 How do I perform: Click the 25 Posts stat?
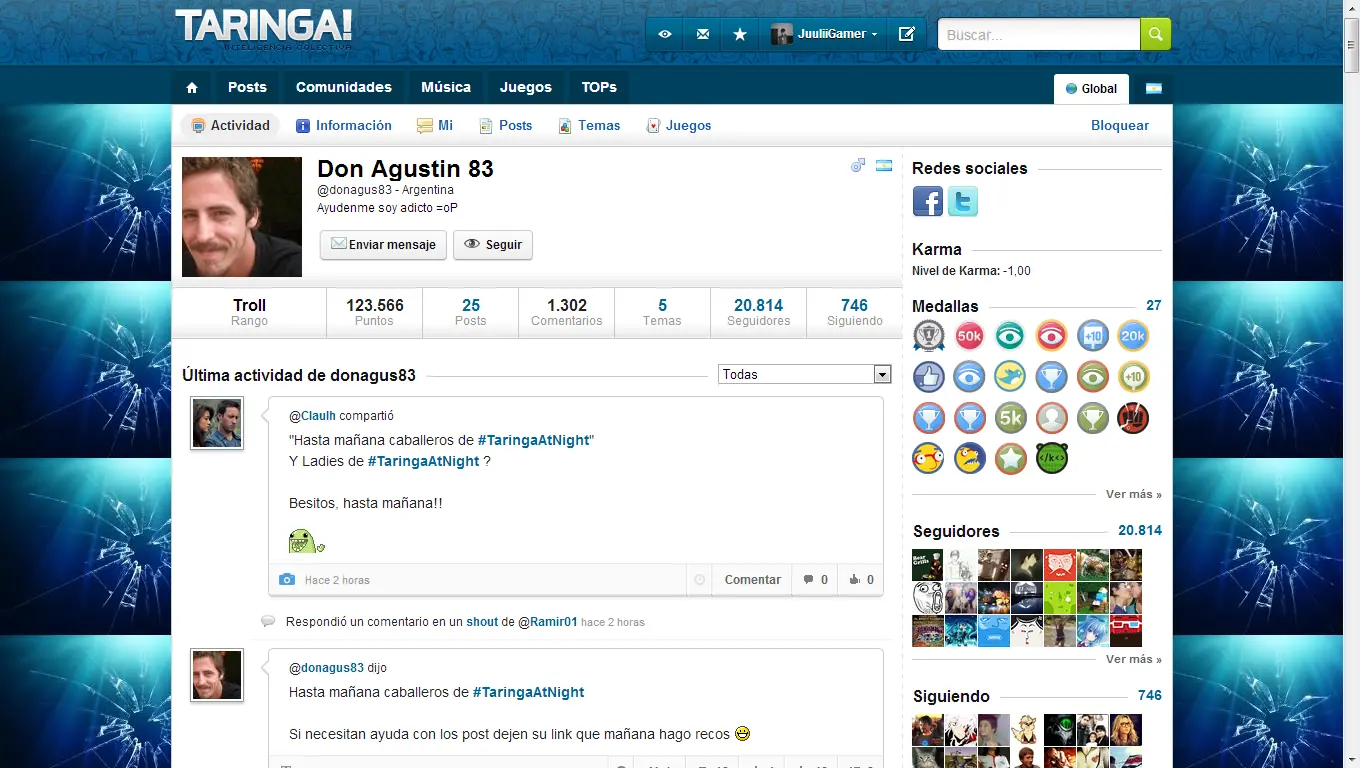470,312
